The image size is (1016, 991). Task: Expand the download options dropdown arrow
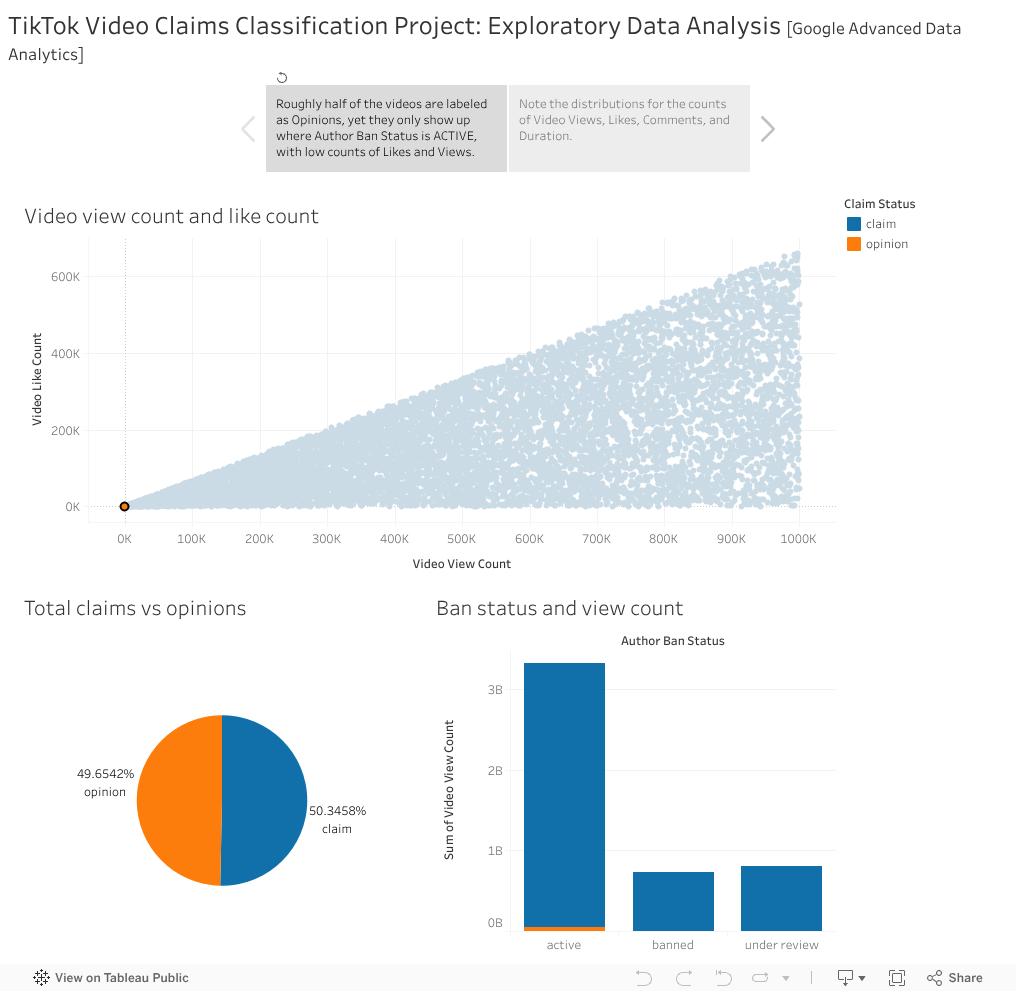coord(862,977)
